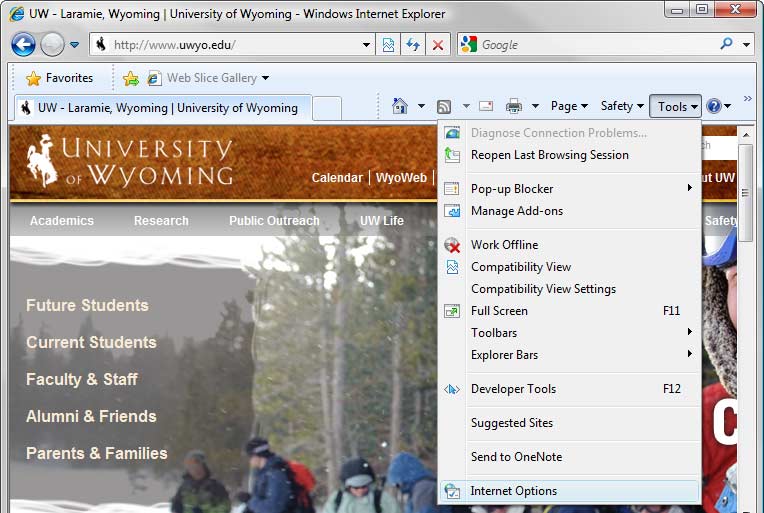This screenshot has height=513, width=764.
Task: Toggle Compatibility View icon in address bar
Action: (388, 45)
